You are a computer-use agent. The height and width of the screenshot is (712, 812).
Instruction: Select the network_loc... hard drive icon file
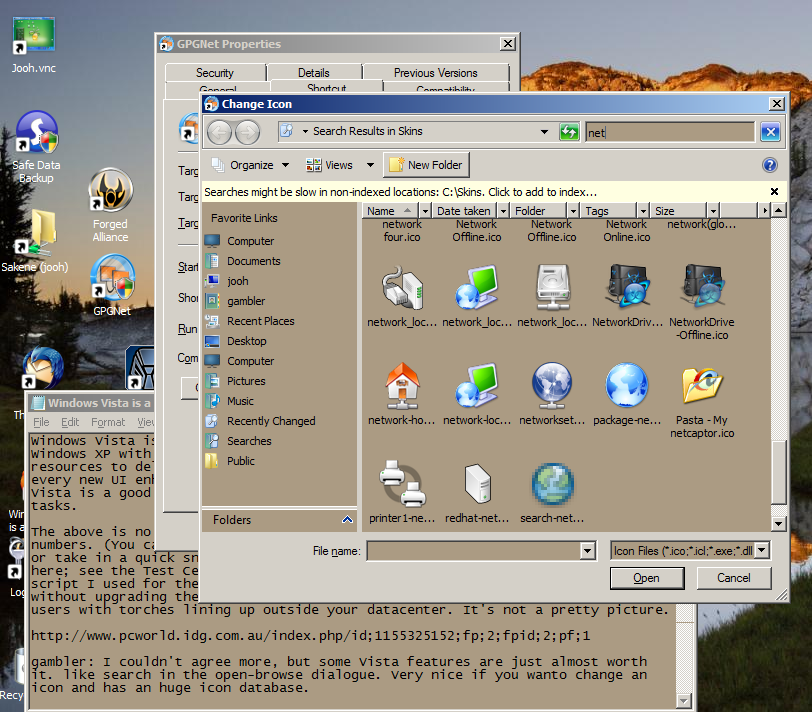click(552, 296)
